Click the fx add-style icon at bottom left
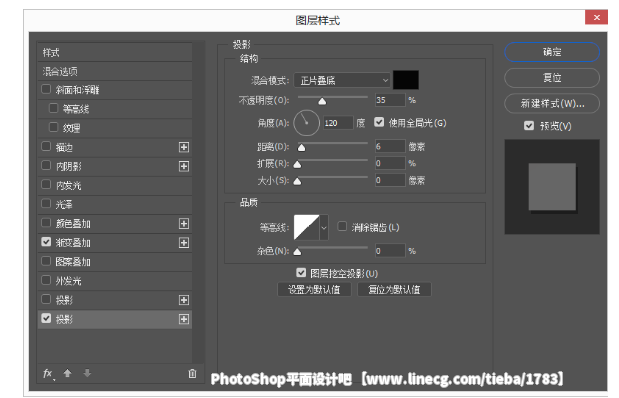This screenshot has width=619, height=398. point(48,374)
